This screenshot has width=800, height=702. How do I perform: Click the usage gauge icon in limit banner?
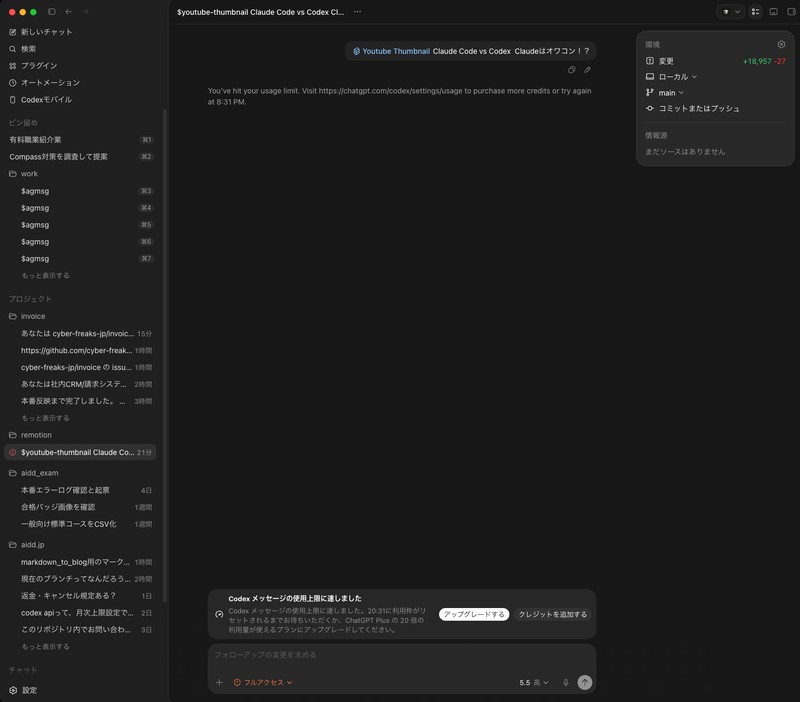tap(219, 614)
